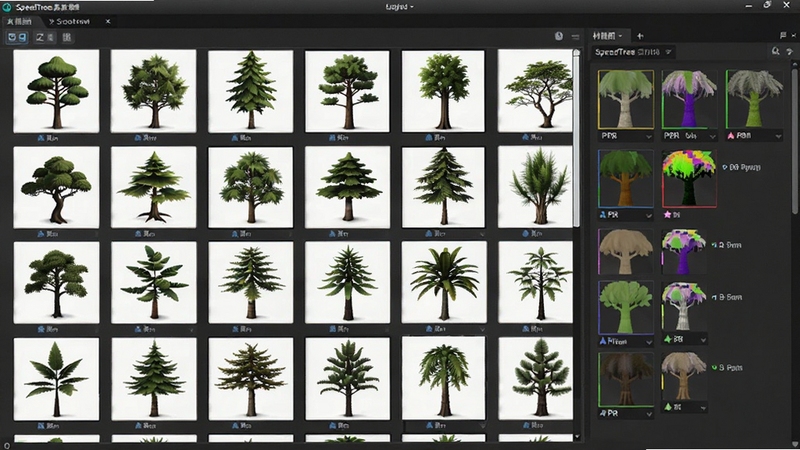
Task: Click the curved arrow icon beside the search icon
Action: [790, 52]
